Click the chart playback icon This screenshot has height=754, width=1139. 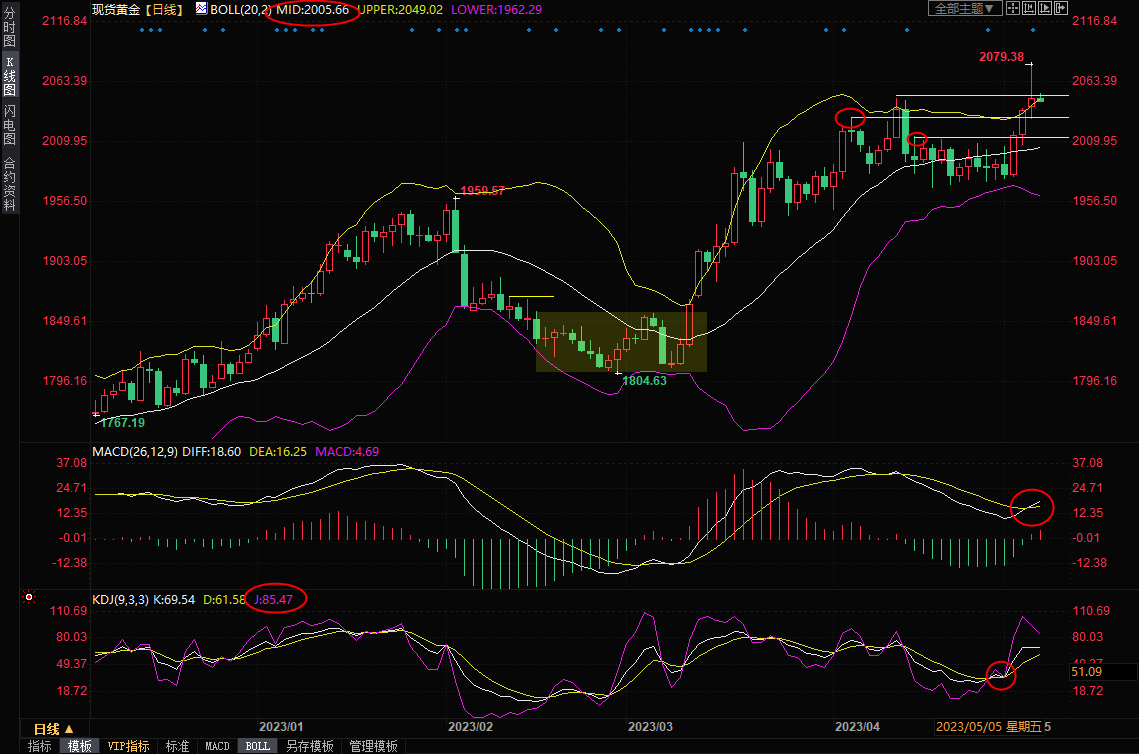[1045, 8]
